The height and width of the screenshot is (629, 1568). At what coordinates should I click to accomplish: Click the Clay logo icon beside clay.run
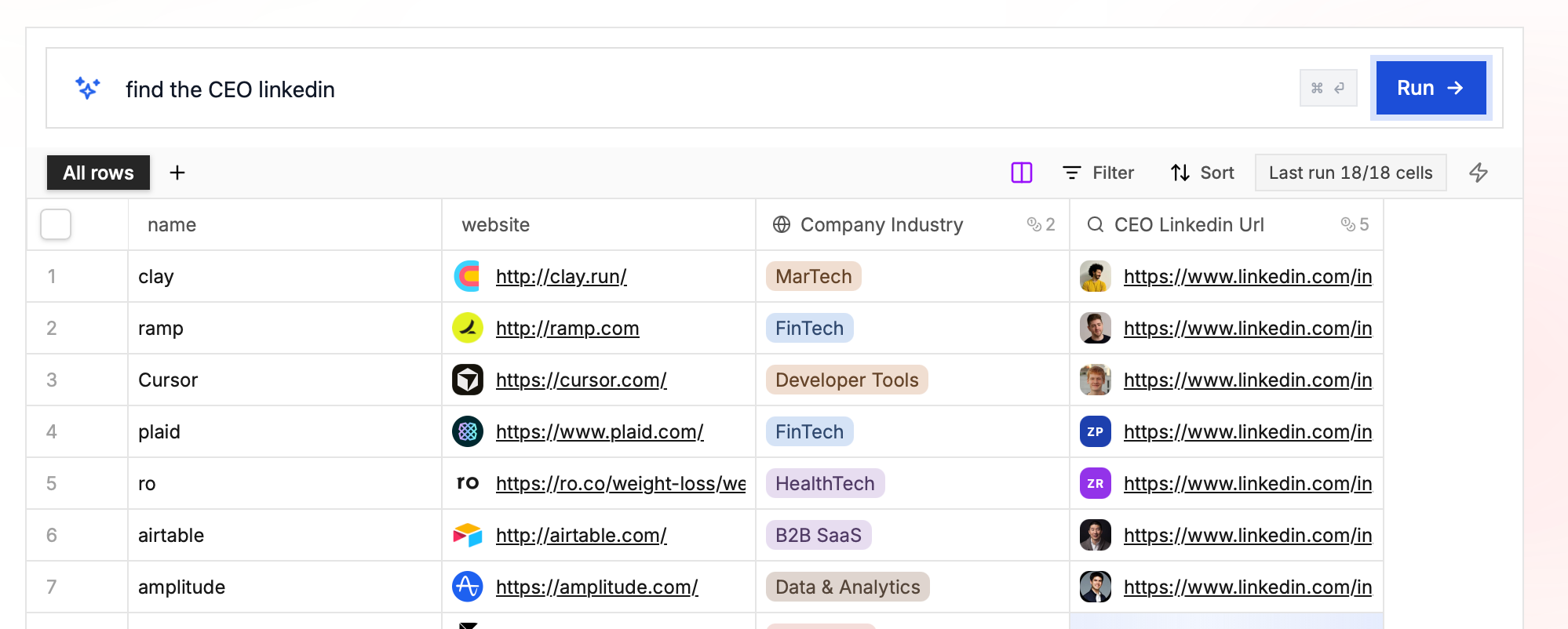coord(468,276)
